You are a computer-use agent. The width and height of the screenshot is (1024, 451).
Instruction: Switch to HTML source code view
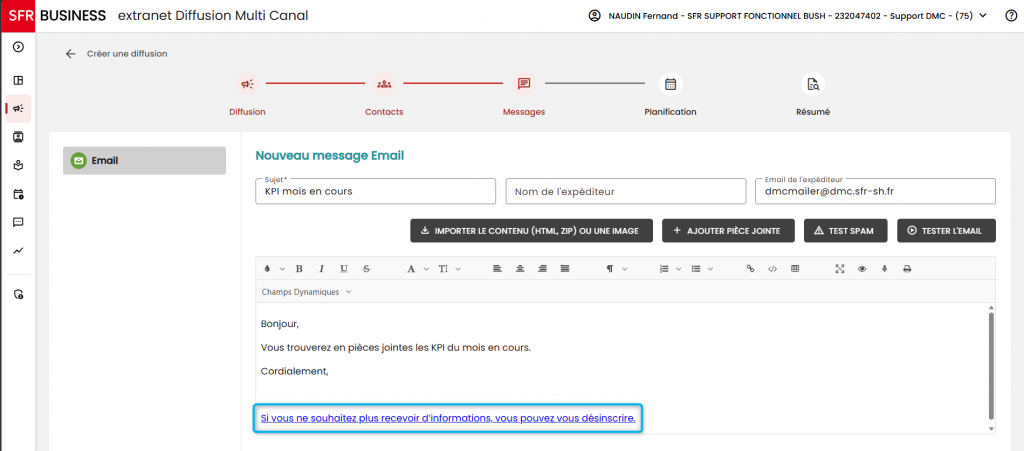coord(773,269)
